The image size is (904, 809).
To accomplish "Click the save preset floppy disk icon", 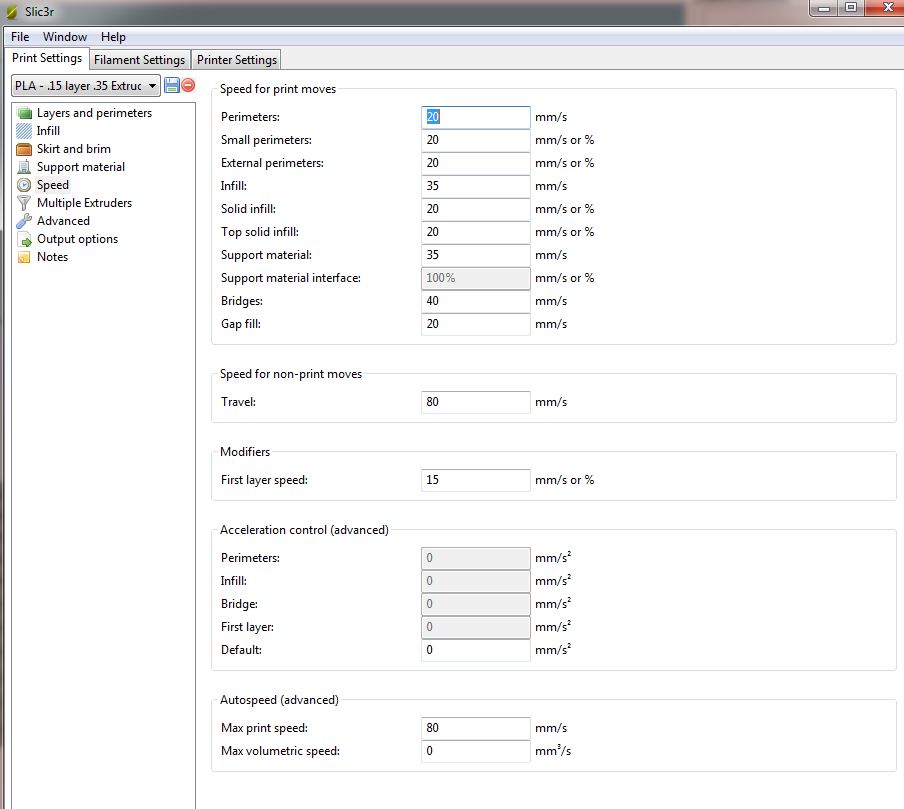I will tap(171, 86).
